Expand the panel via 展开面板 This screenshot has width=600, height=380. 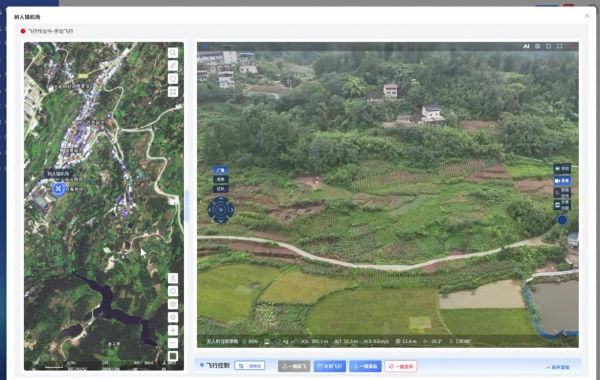click(x=558, y=367)
